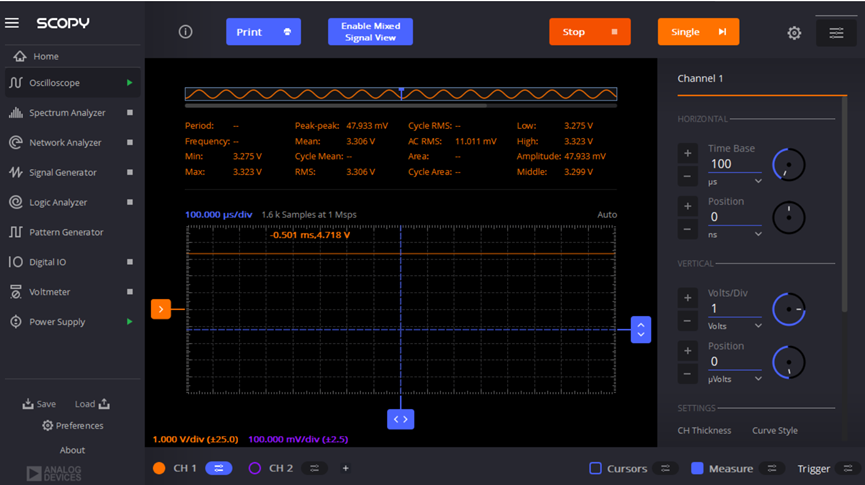Open the About link
Image resolution: width=865 pixels, height=485 pixels.
72,450
